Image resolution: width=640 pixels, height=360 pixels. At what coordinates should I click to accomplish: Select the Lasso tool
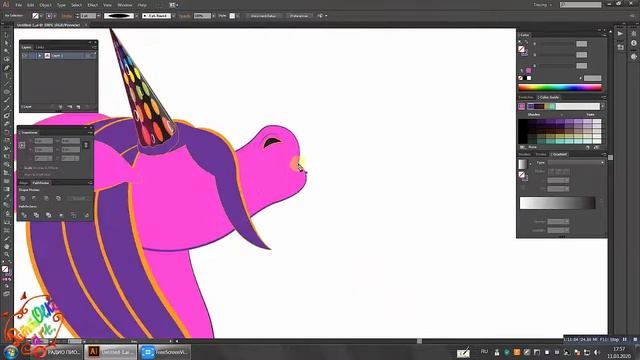pos(6,59)
